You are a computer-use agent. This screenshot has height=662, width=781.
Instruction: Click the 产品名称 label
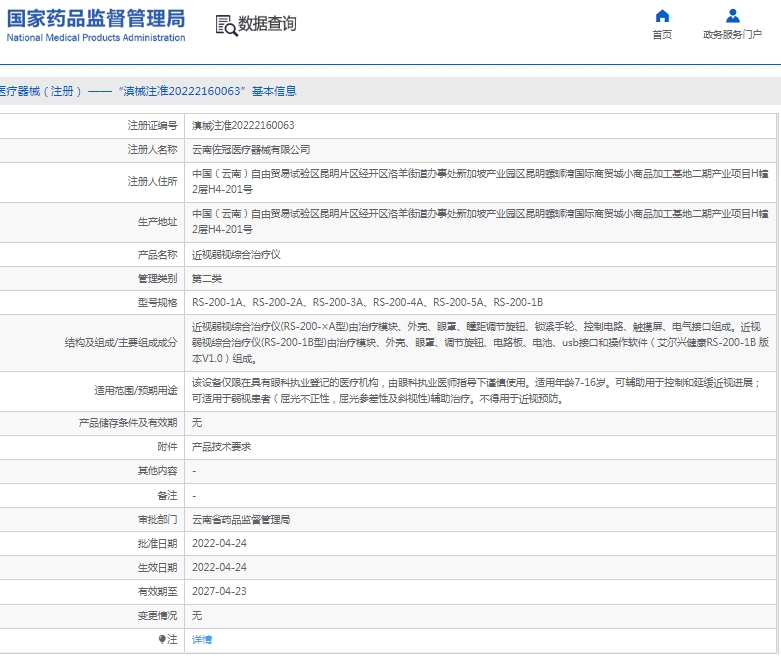(x=157, y=255)
